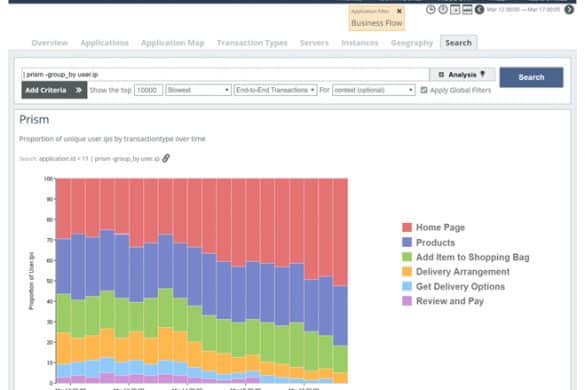585x390 pixels.
Task: Switch to the Application Map tab
Action: (173, 43)
